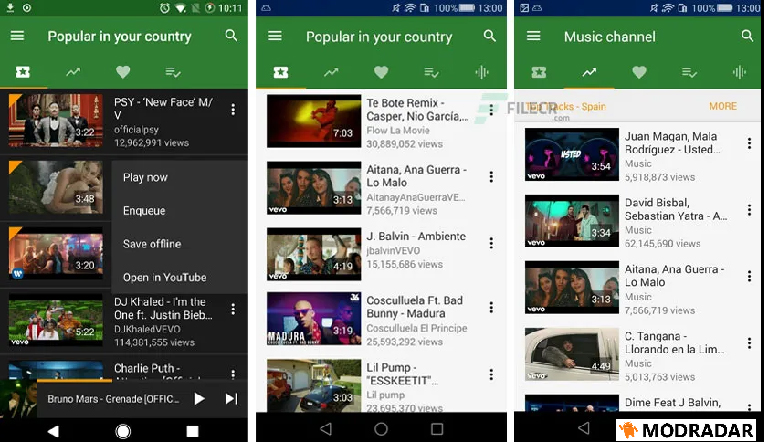Tap MORE link for Top Tracks Spain
This screenshot has width=764, height=442.
click(723, 106)
